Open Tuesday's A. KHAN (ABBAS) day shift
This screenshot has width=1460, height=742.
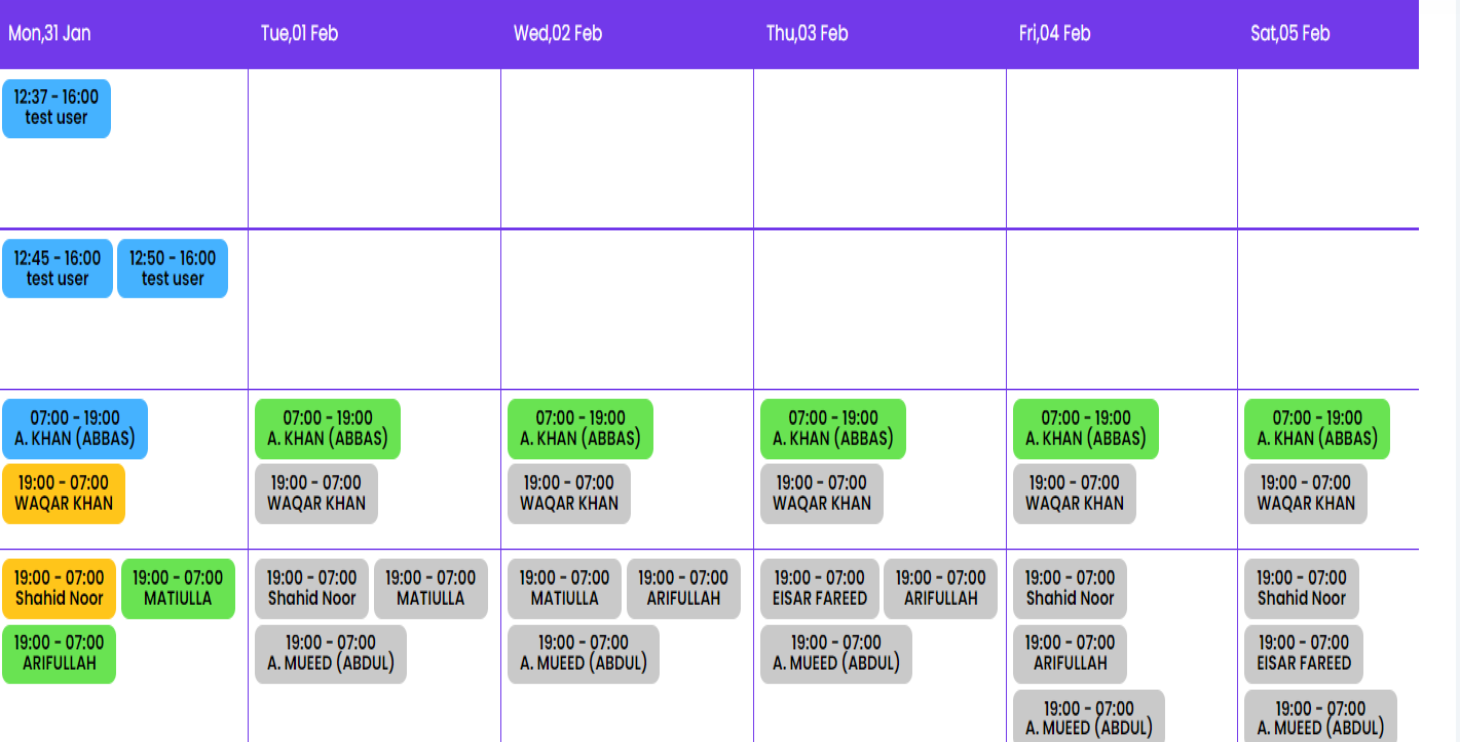pyautogui.click(x=328, y=429)
